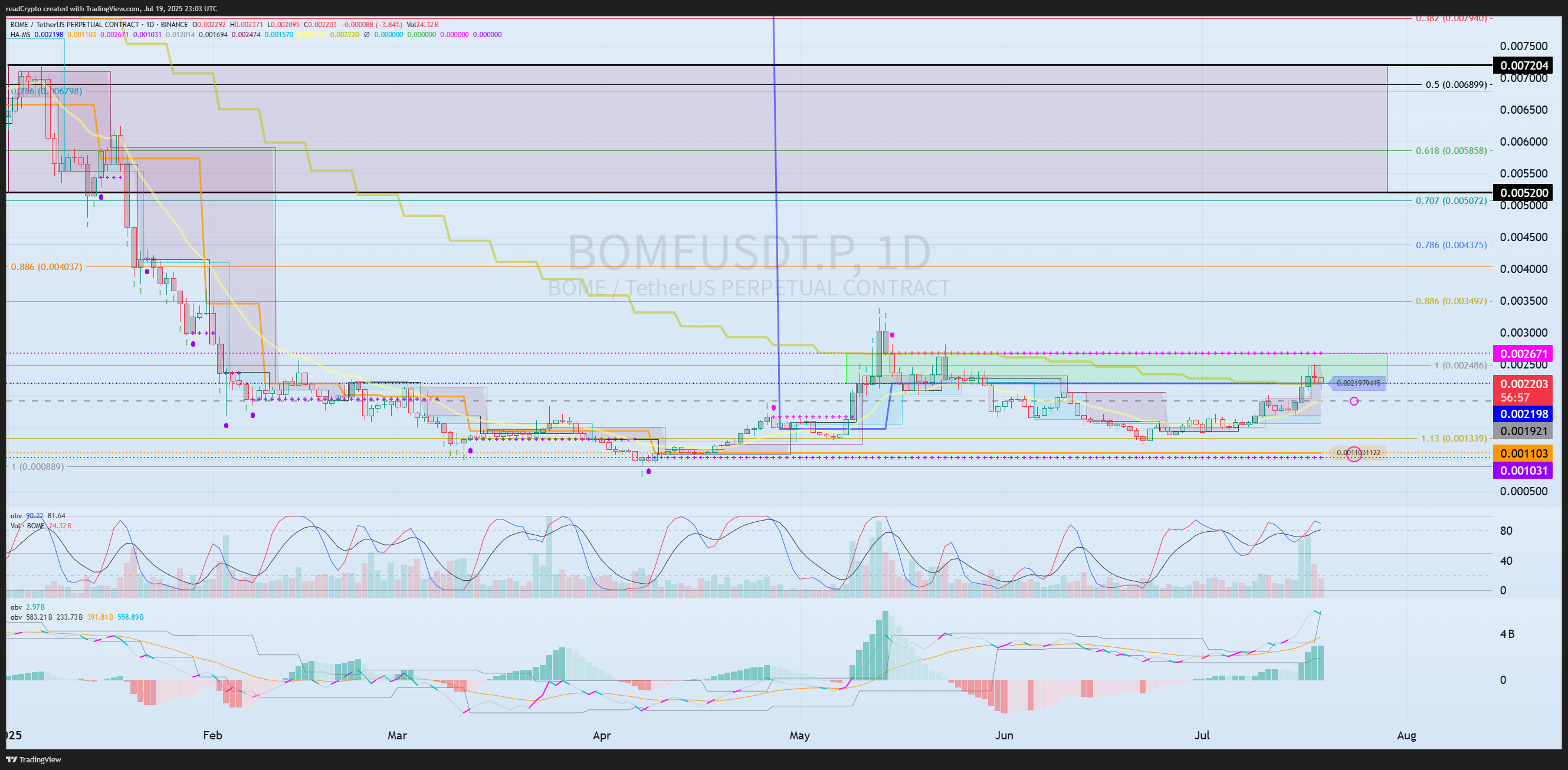Click the blue 0.002198 price-axis tag

click(1523, 414)
